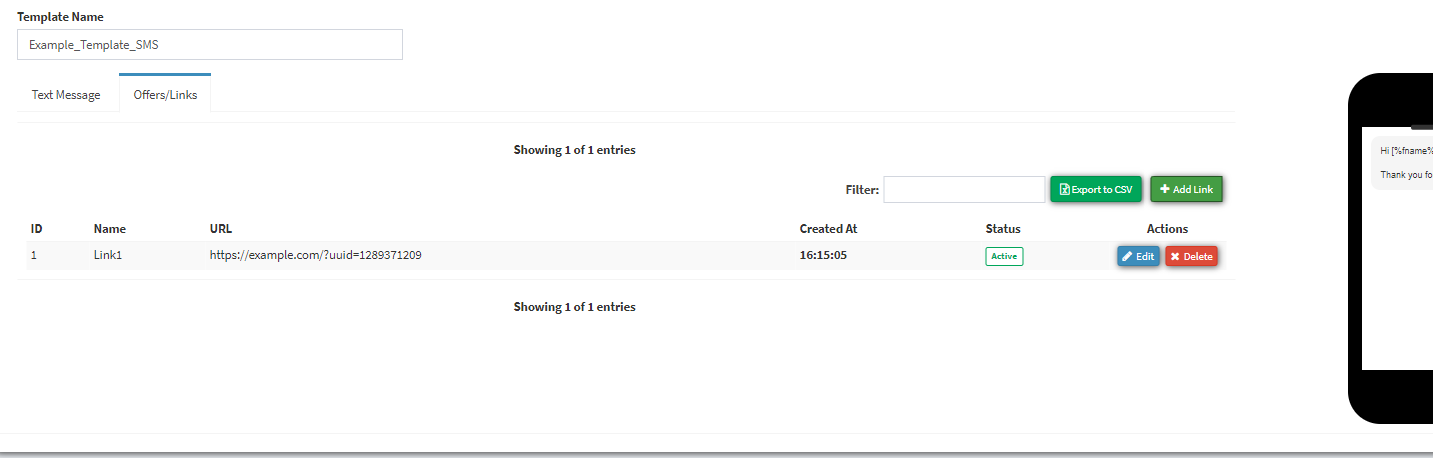Switch to the Text Message tab
The height and width of the screenshot is (458, 1433).
[x=66, y=95]
